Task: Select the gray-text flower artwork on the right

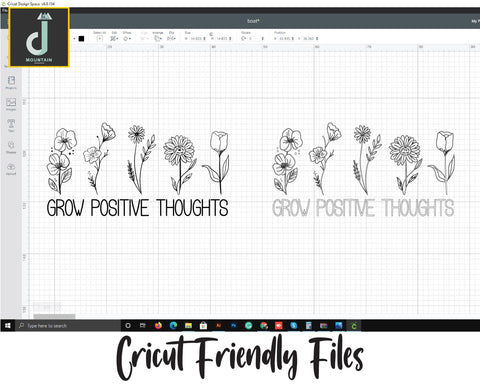Action: pyautogui.click(x=363, y=159)
